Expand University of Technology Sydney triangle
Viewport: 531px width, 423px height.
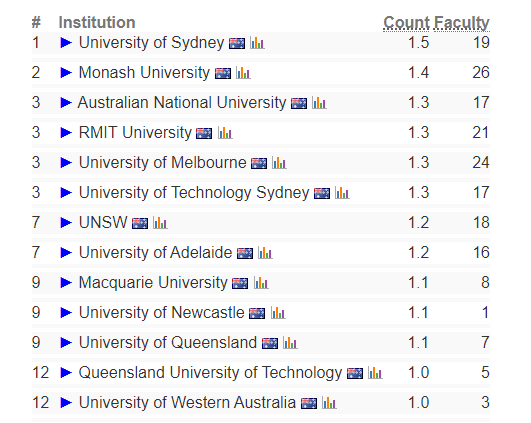coord(66,192)
